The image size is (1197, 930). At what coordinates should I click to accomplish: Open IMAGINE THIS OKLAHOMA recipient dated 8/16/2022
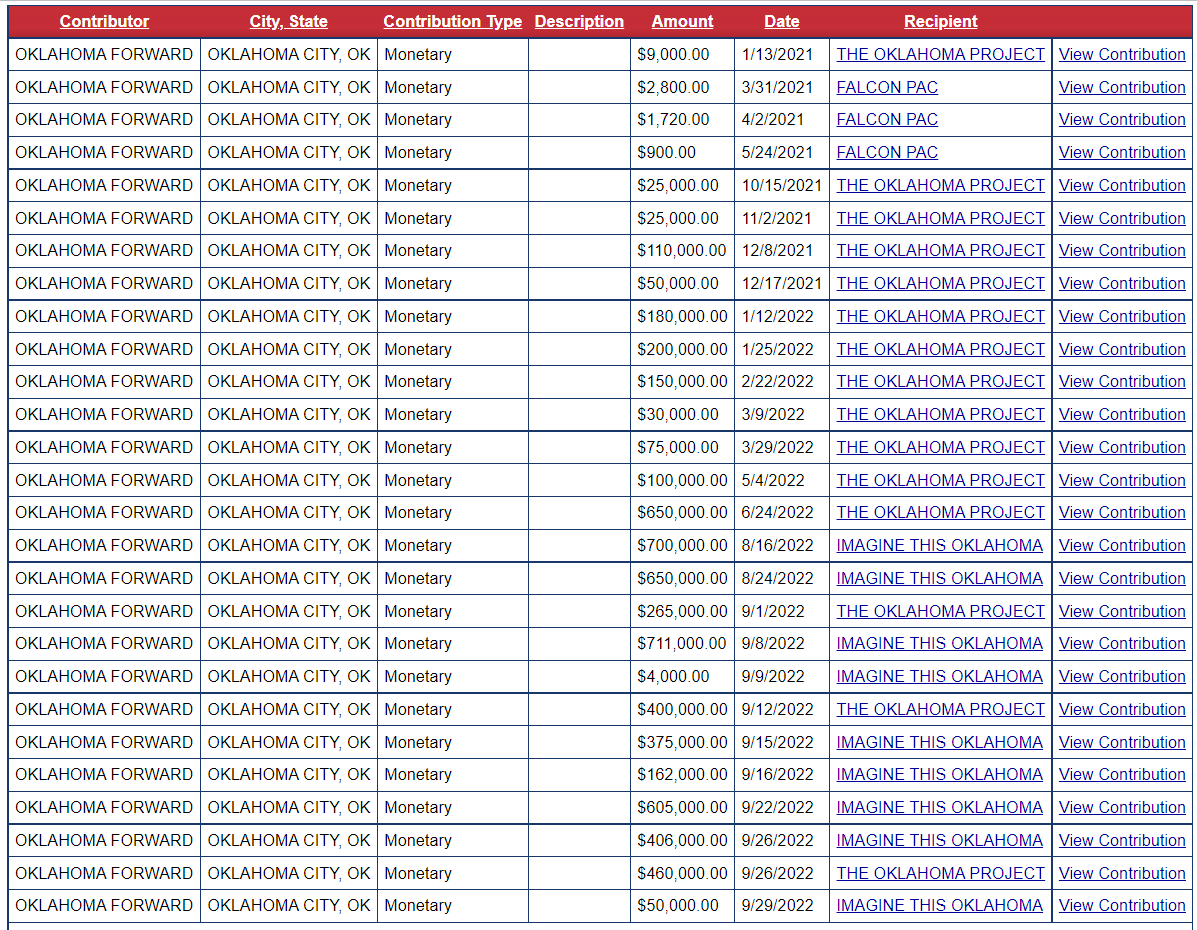[940, 545]
